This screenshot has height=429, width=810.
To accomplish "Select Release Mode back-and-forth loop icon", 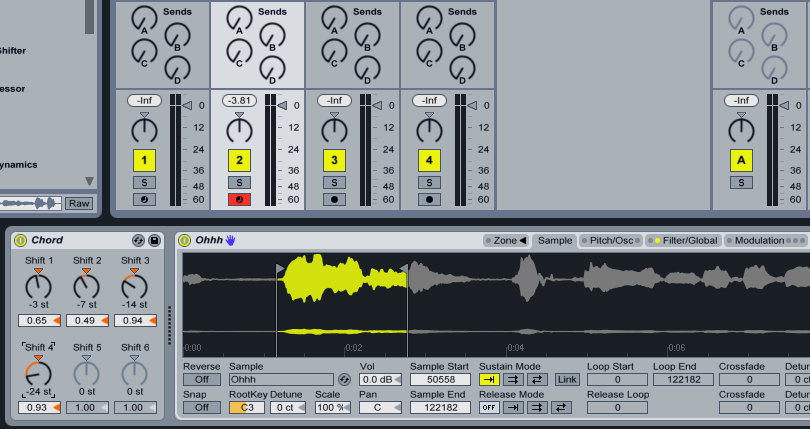I will pos(561,407).
